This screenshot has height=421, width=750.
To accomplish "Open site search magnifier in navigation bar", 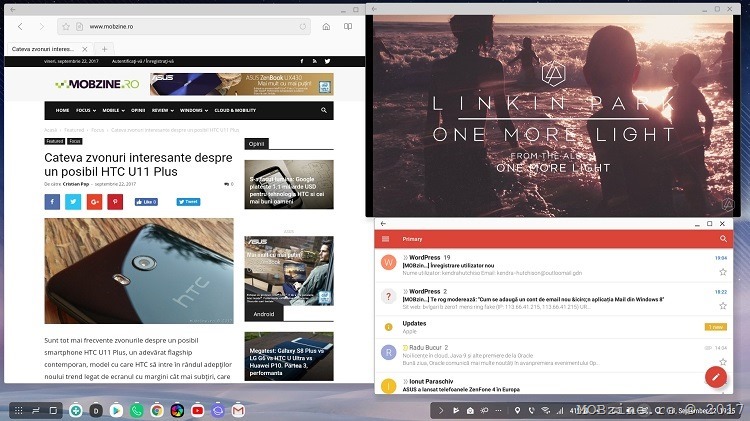I will (324, 111).
